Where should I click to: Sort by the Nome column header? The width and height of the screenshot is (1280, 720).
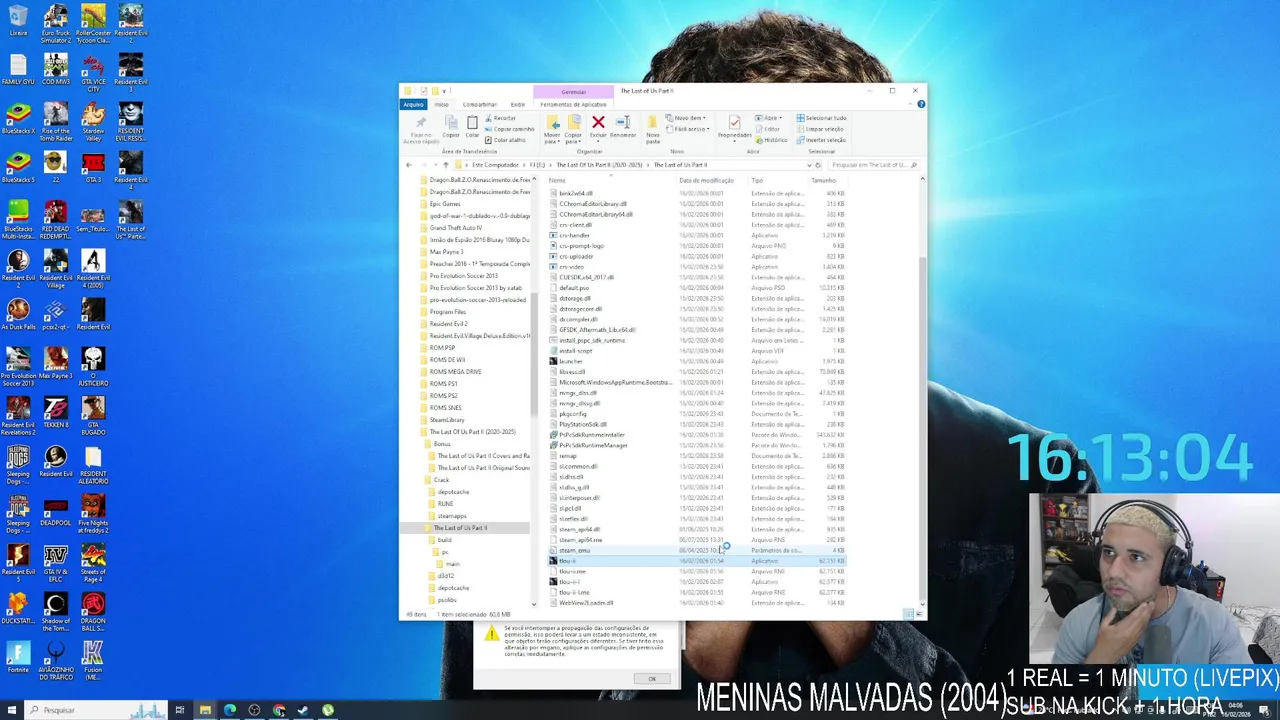557,180
